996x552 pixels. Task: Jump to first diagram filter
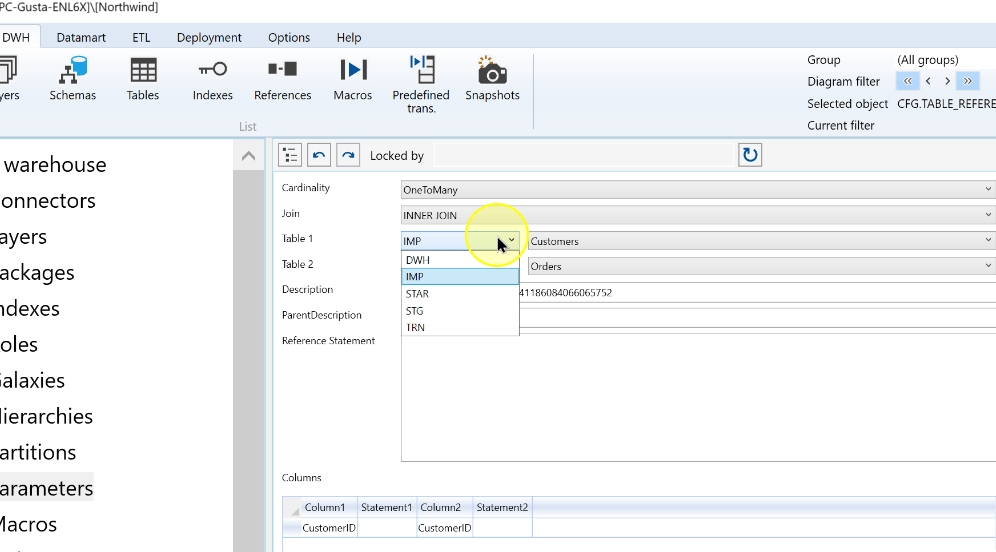pyautogui.click(x=908, y=81)
